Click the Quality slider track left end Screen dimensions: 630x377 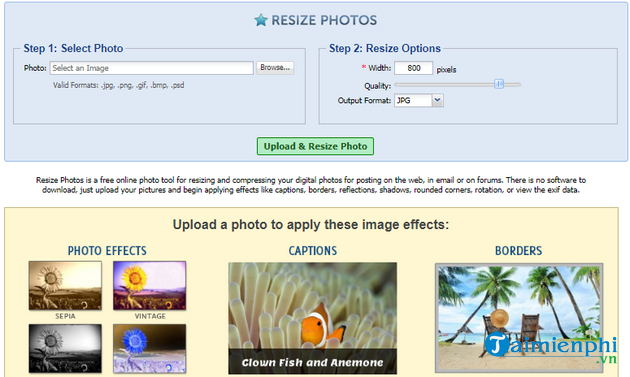398,84
